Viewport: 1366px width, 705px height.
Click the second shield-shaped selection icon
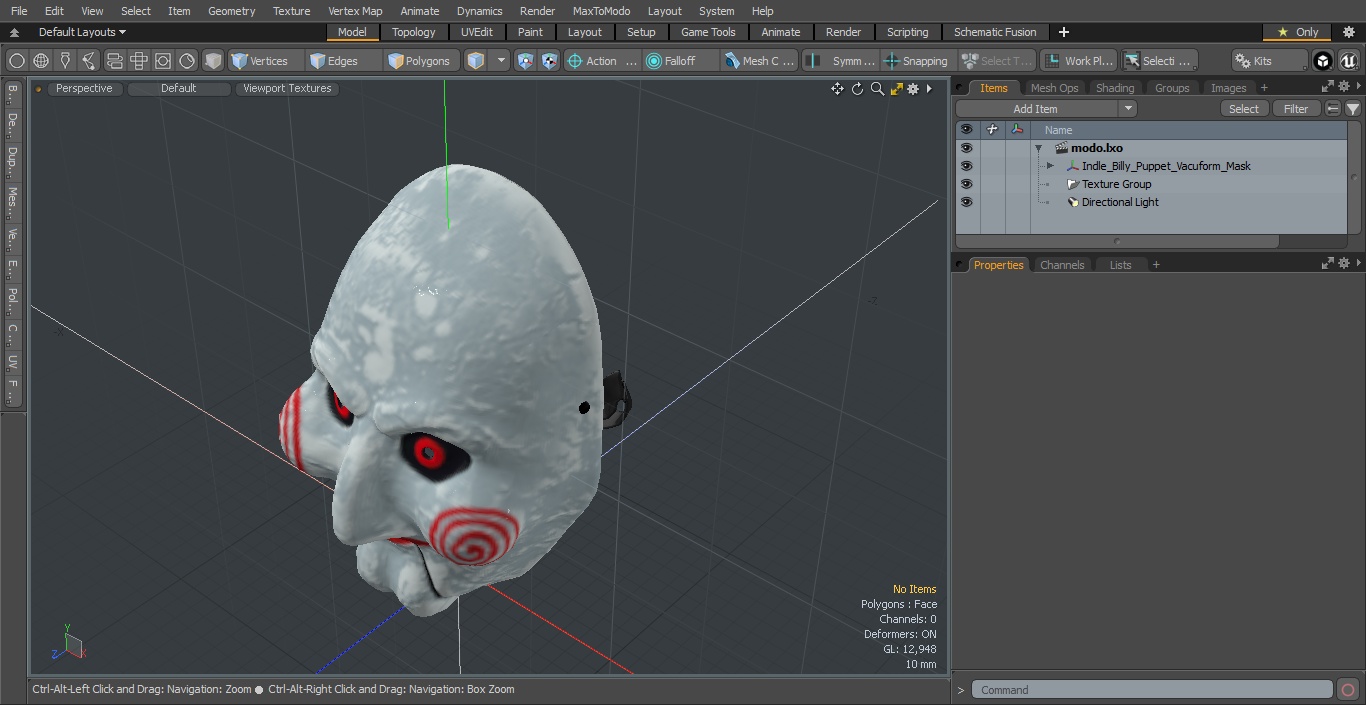click(549, 61)
